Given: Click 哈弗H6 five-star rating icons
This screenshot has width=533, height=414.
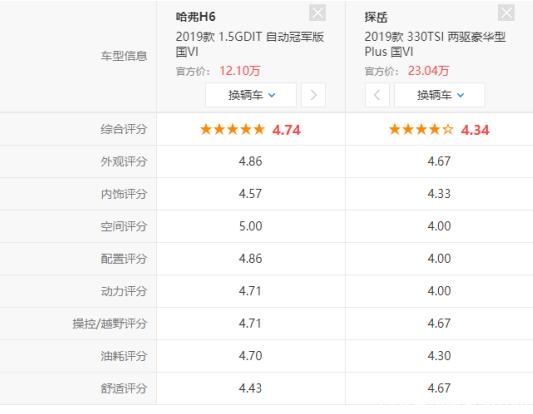Looking at the screenshot, I should tap(233, 130).
